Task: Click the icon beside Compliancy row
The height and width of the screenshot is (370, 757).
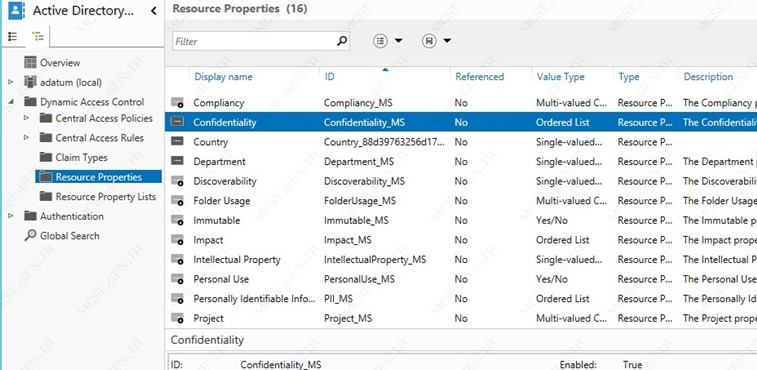Action: 178,103
